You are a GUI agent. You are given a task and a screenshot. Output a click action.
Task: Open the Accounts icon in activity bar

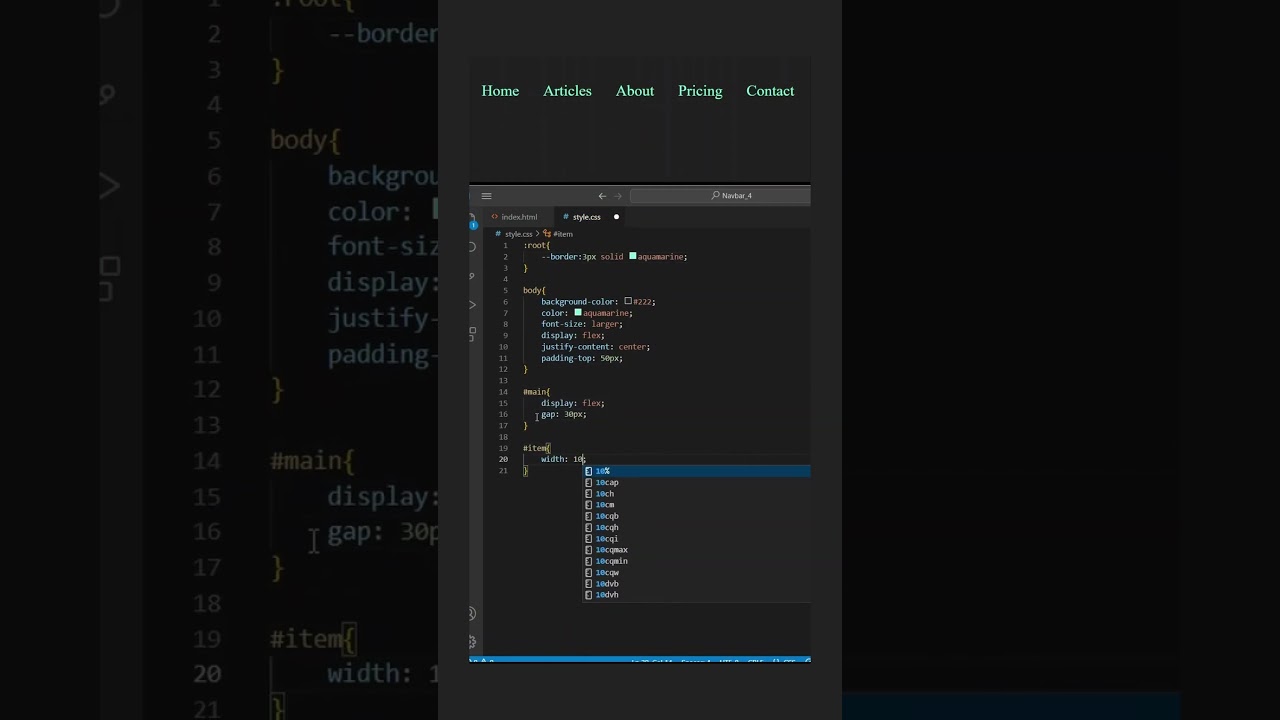[472, 613]
